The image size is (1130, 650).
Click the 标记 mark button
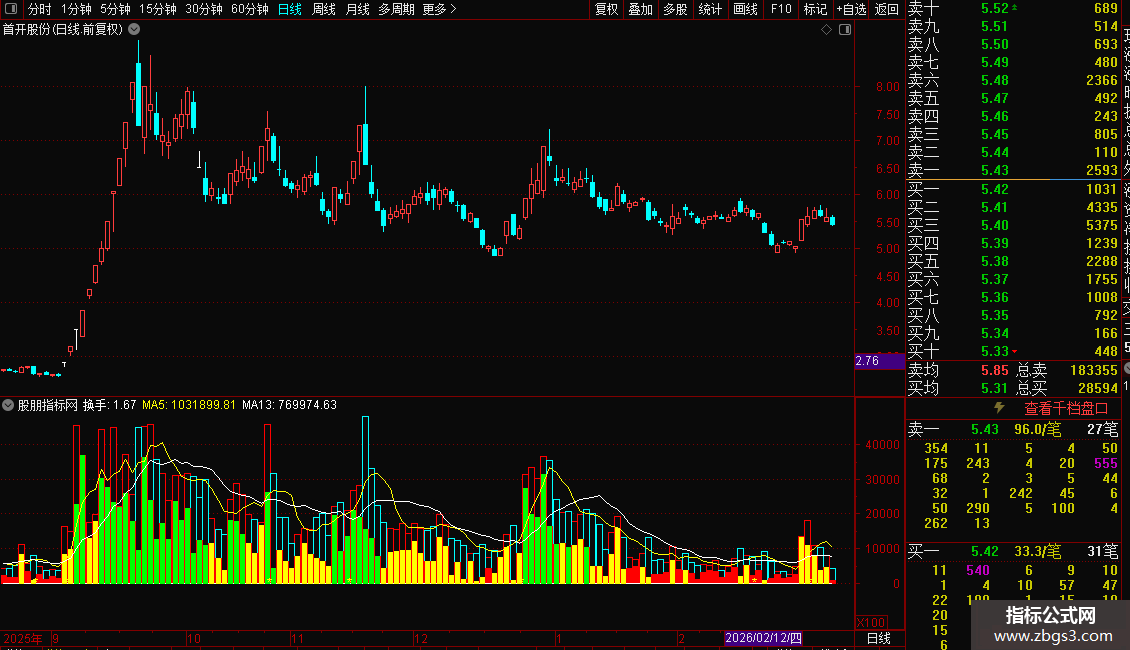coord(815,9)
